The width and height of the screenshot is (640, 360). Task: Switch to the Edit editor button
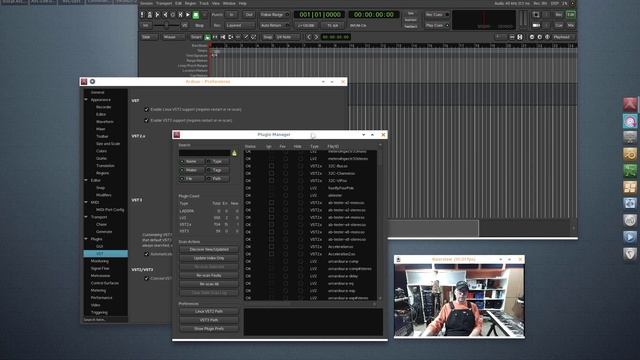[571, 15]
